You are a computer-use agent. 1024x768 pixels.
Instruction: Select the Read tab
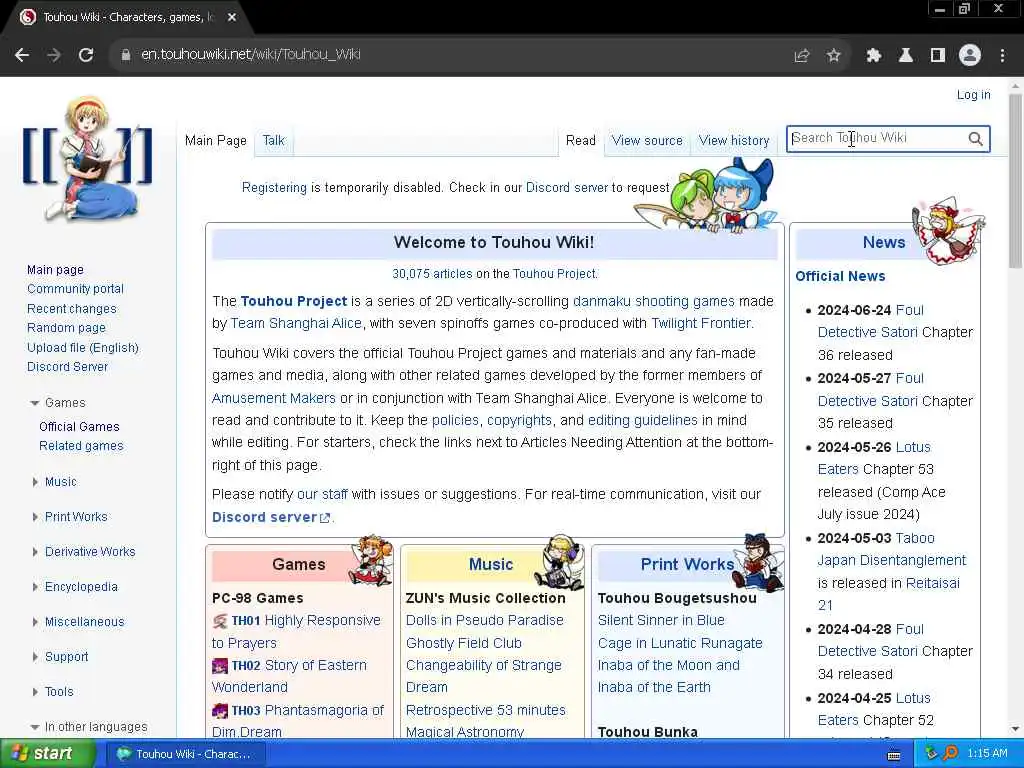(x=581, y=140)
